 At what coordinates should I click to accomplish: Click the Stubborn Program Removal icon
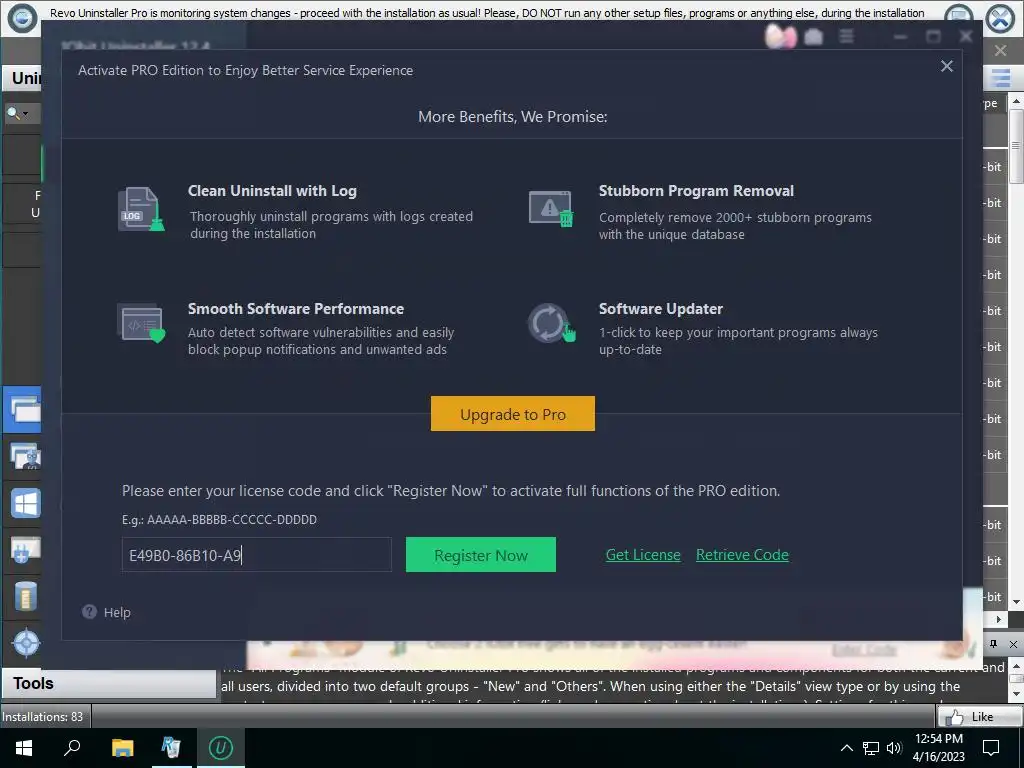pos(551,209)
